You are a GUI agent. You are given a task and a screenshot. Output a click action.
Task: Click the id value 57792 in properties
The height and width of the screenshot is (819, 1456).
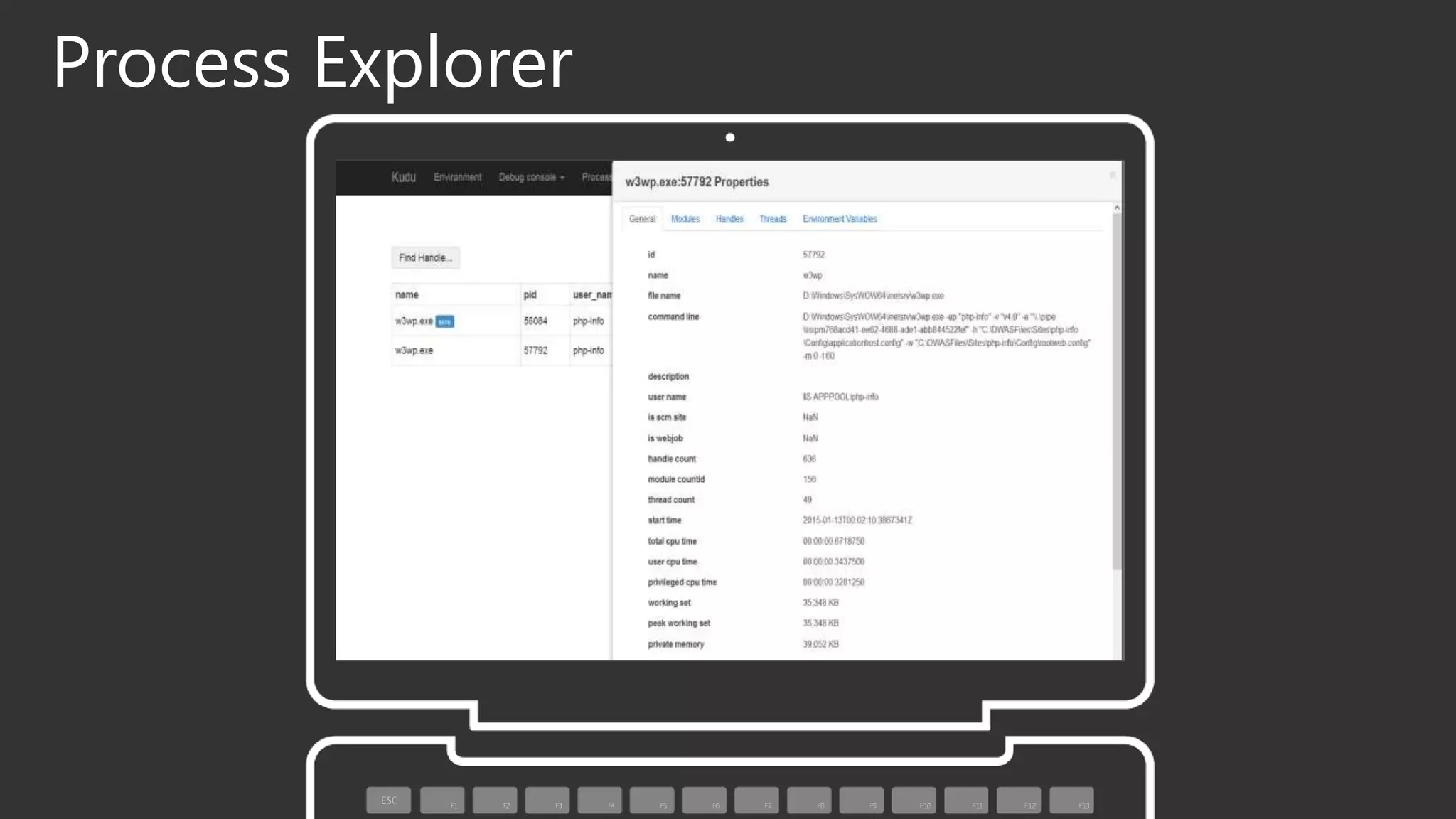pos(813,255)
